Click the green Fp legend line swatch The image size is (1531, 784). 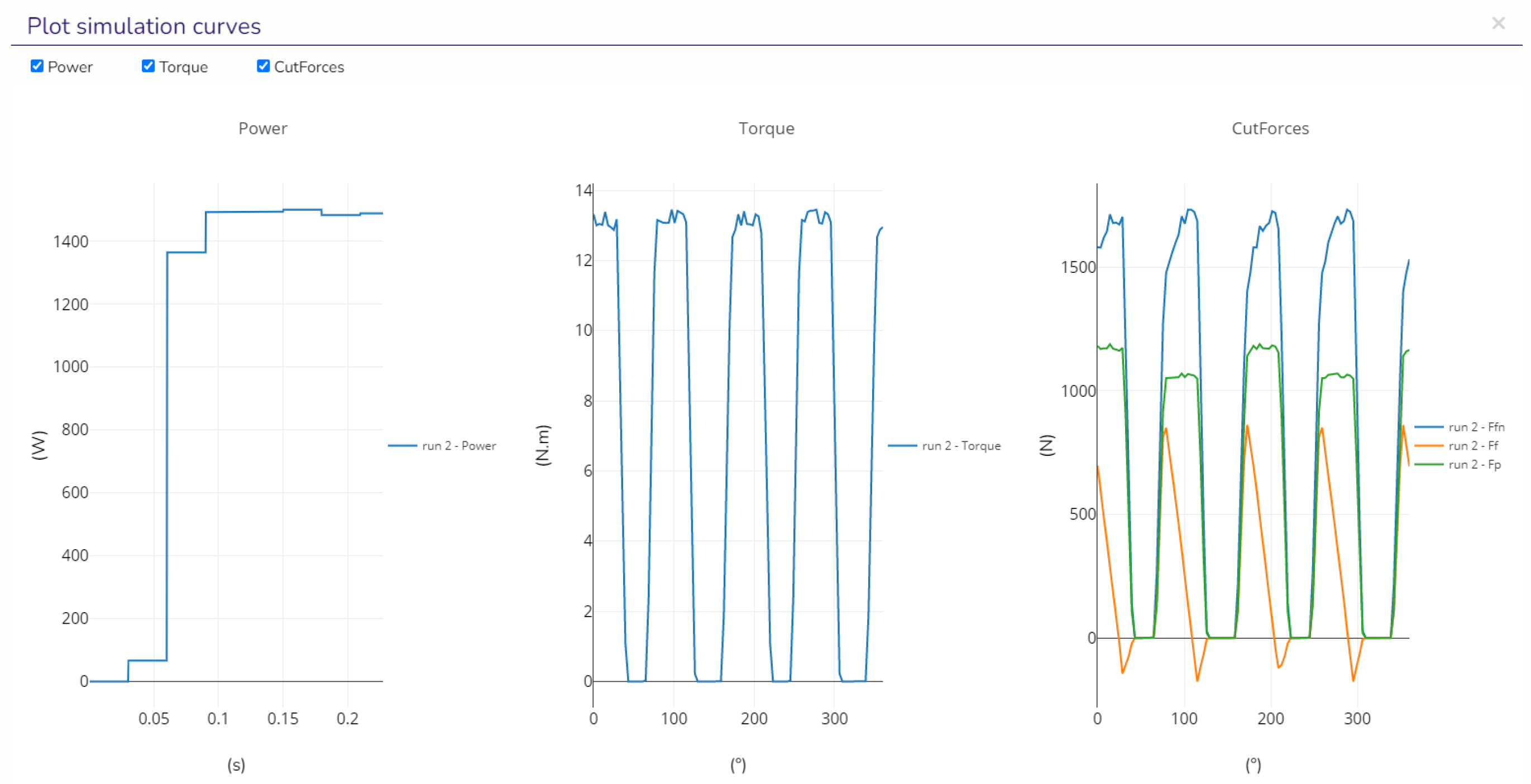pos(1429,464)
